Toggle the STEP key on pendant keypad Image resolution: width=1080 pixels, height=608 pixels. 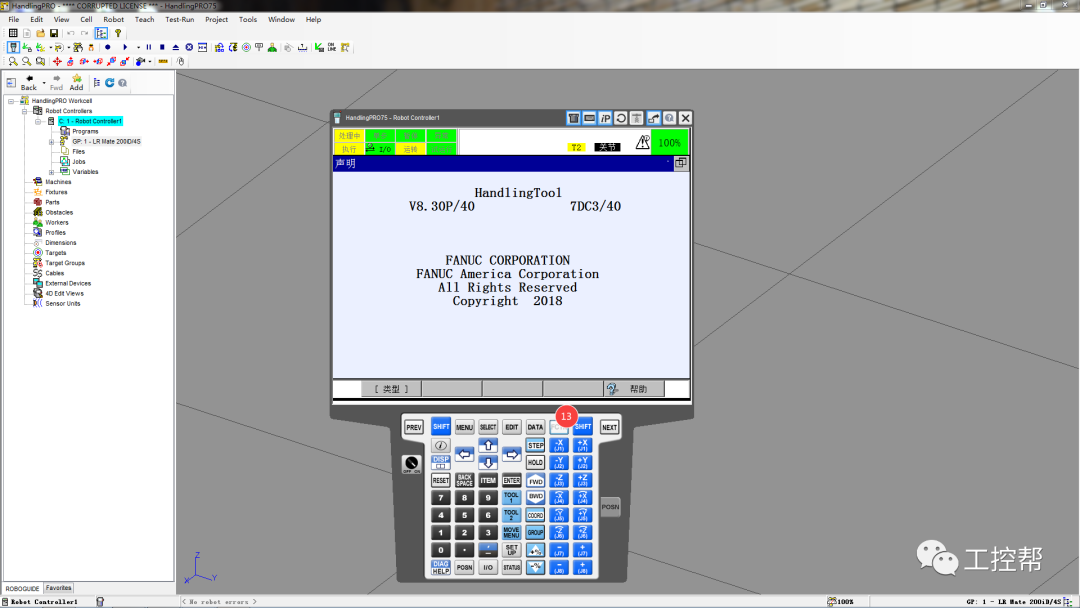click(x=535, y=445)
